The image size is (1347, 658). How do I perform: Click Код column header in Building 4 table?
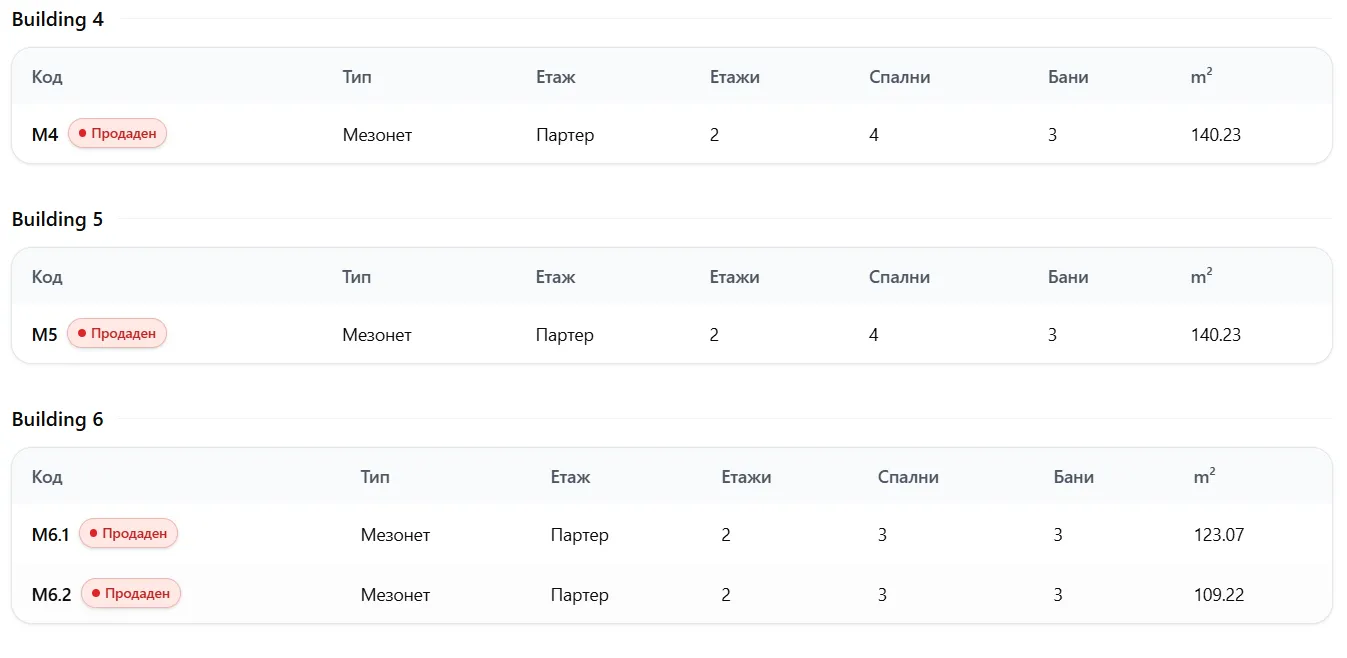coord(47,77)
